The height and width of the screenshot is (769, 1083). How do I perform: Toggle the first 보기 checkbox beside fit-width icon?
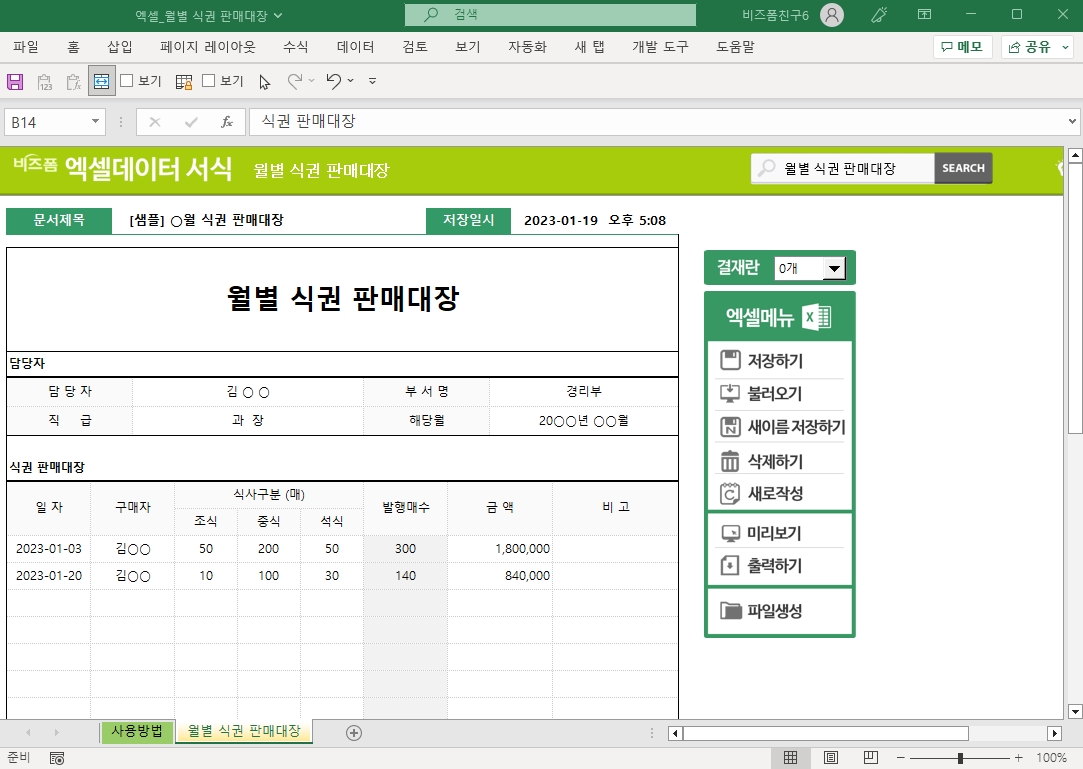[127, 81]
